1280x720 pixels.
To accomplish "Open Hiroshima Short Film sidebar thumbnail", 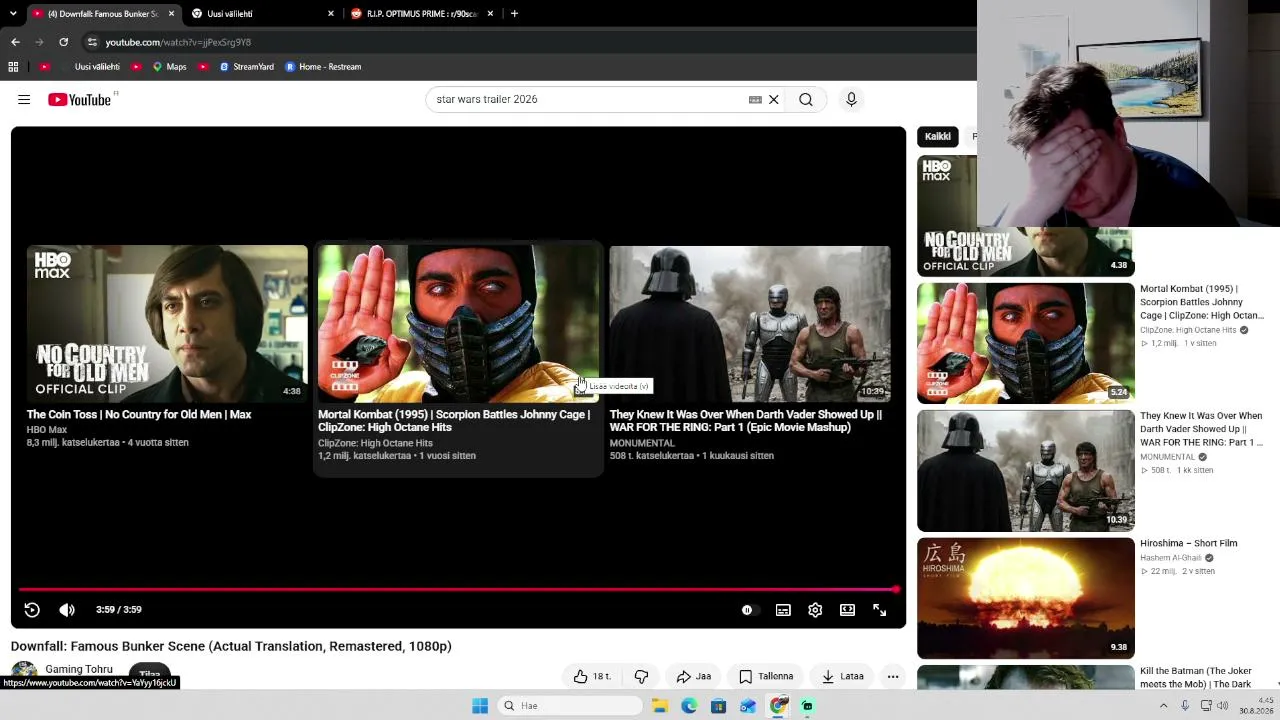I will pos(1025,598).
